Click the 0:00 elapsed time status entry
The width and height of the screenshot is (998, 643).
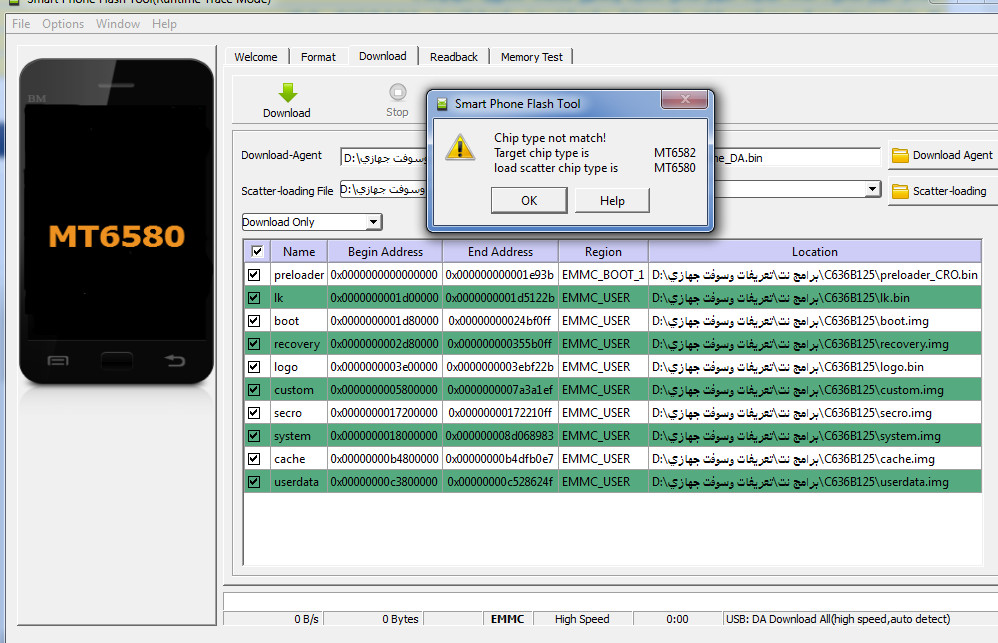[x=677, y=619]
